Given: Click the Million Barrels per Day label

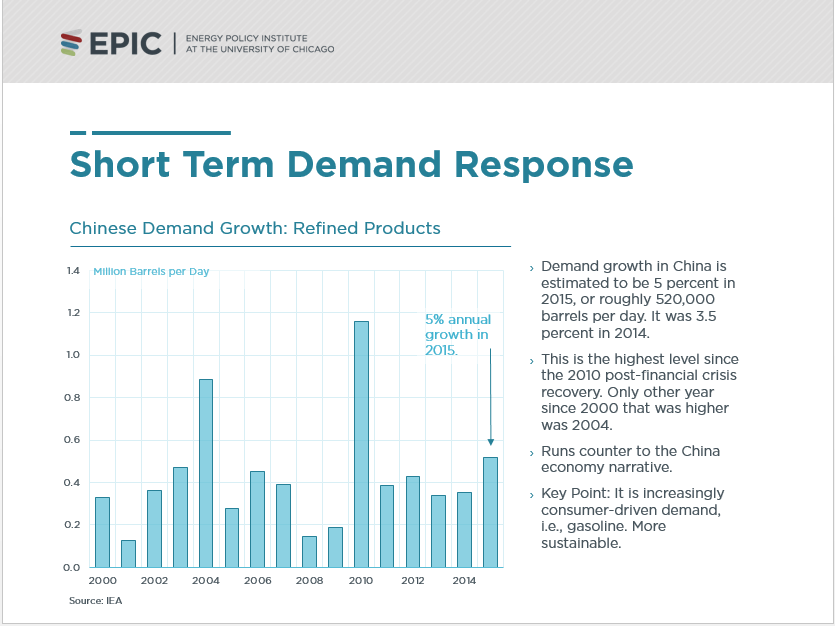Looking at the screenshot, I should (151, 272).
